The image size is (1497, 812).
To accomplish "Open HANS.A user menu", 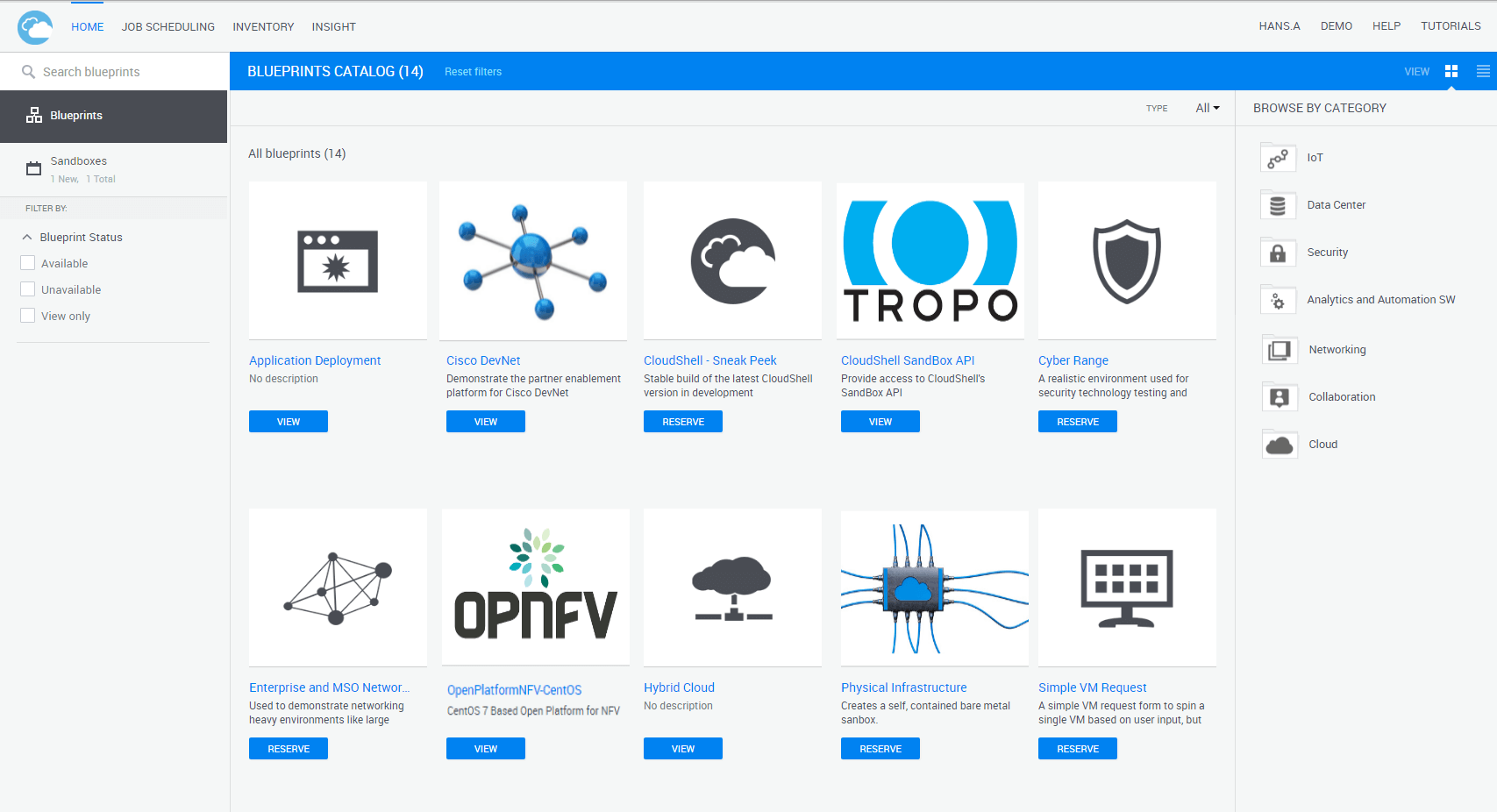I will coord(1280,26).
